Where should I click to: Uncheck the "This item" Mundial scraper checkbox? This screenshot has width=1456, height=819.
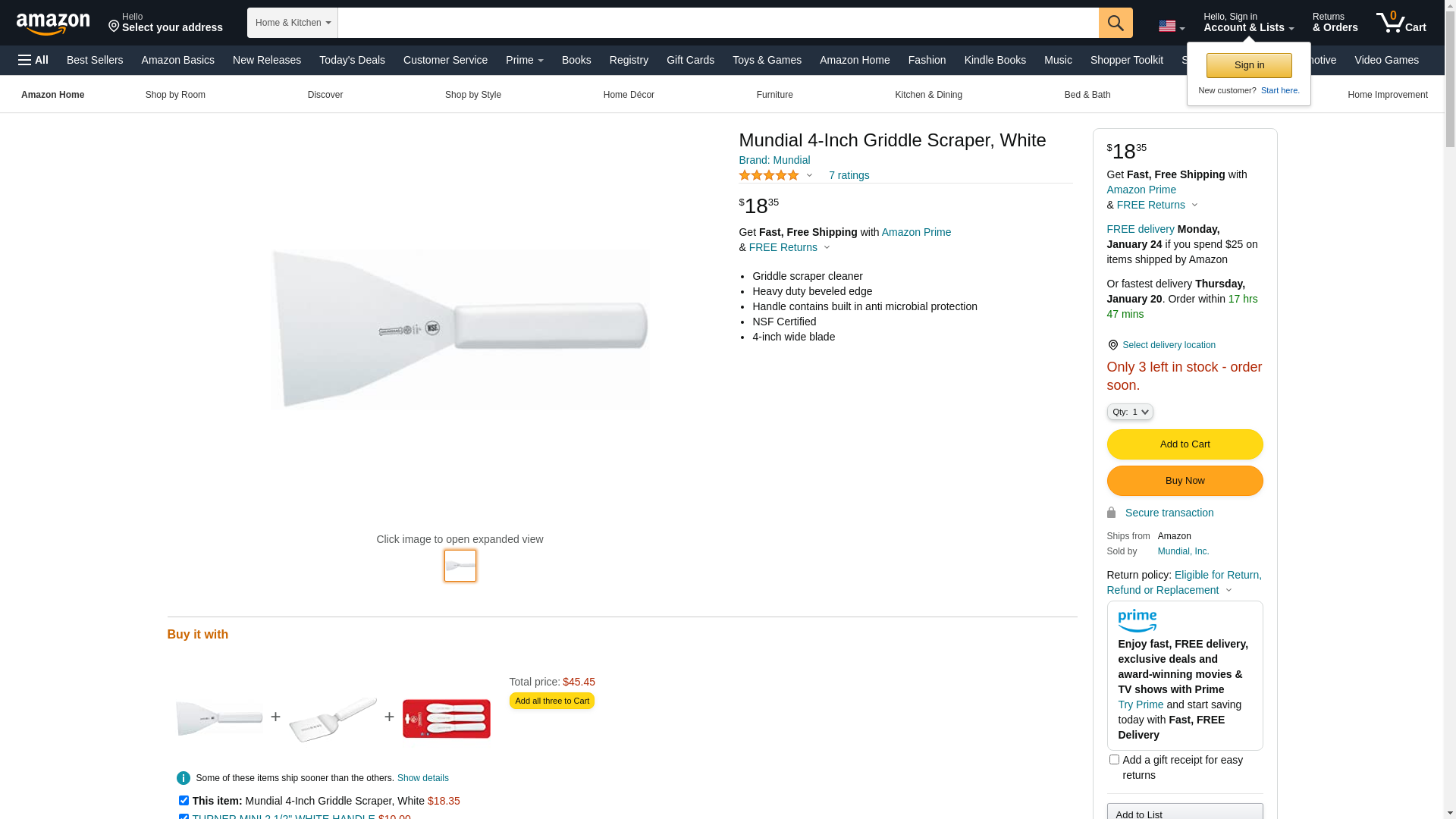[184, 800]
